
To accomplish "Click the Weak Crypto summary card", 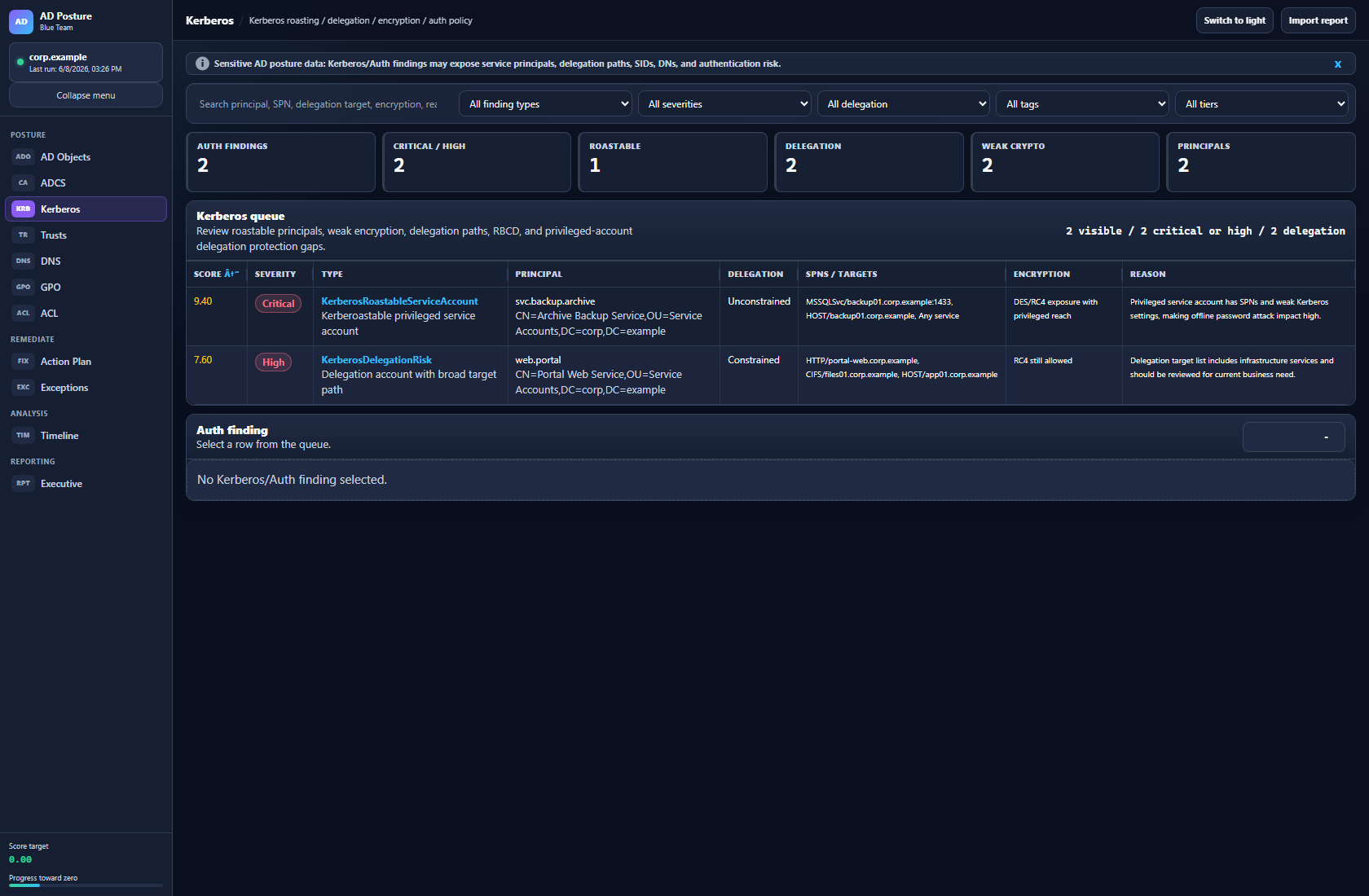I will [x=1065, y=162].
